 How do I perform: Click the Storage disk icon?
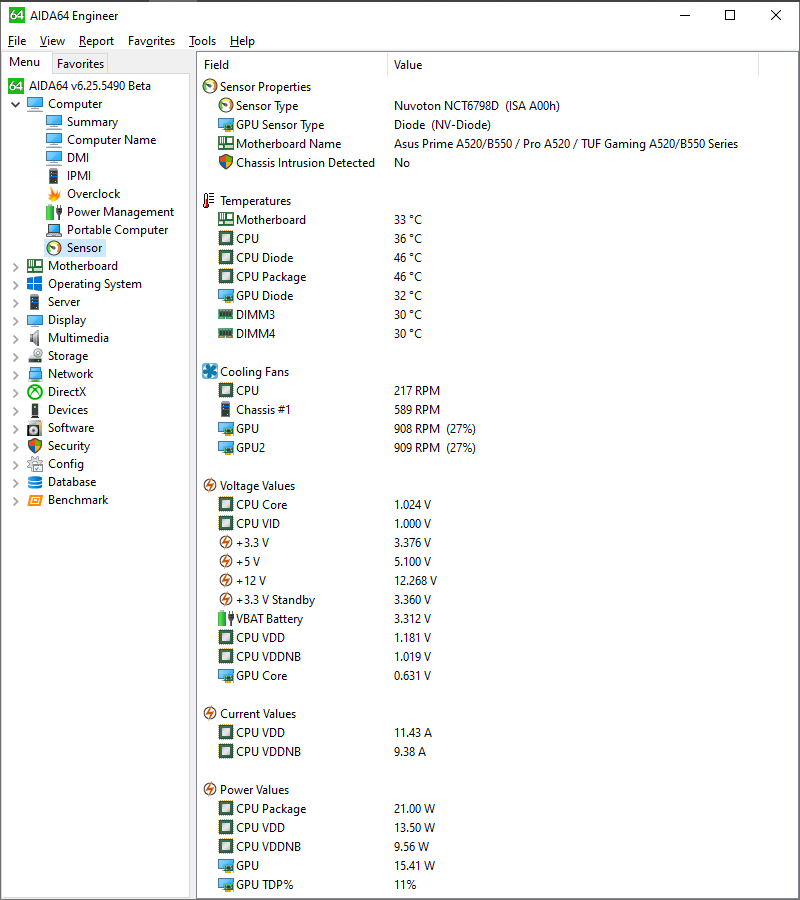(35, 356)
